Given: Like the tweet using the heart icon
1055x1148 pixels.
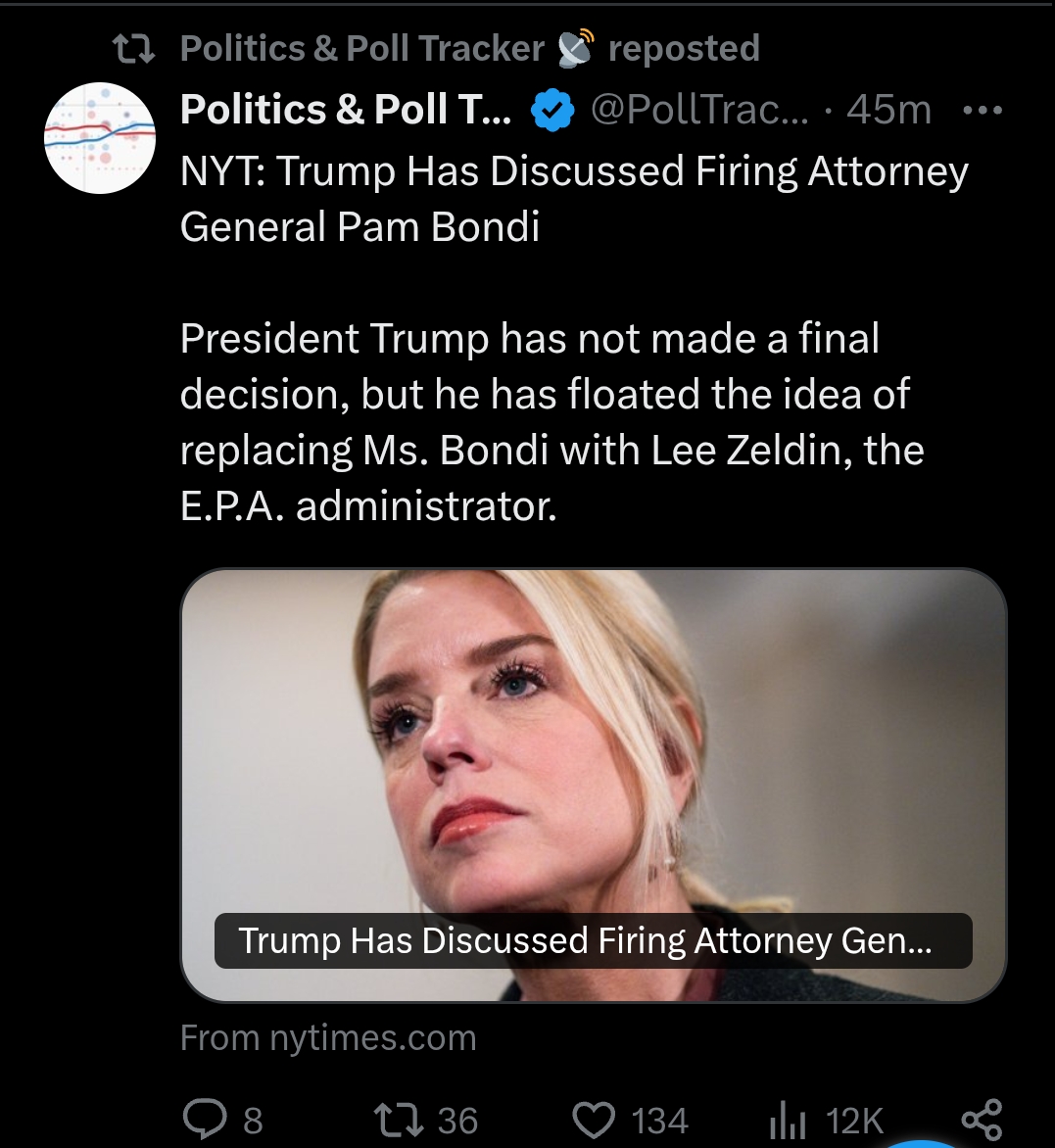Looking at the screenshot, I should coord(594,1120).
